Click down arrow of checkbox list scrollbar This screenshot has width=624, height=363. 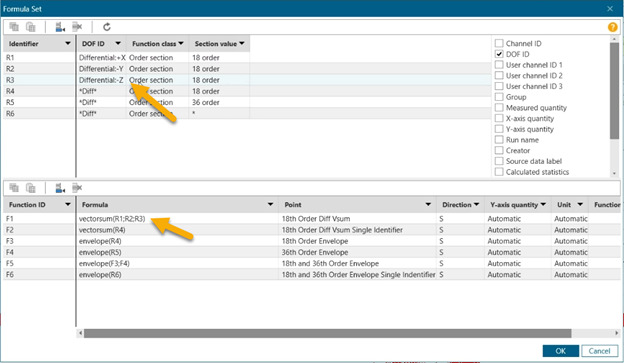point(614,173)
